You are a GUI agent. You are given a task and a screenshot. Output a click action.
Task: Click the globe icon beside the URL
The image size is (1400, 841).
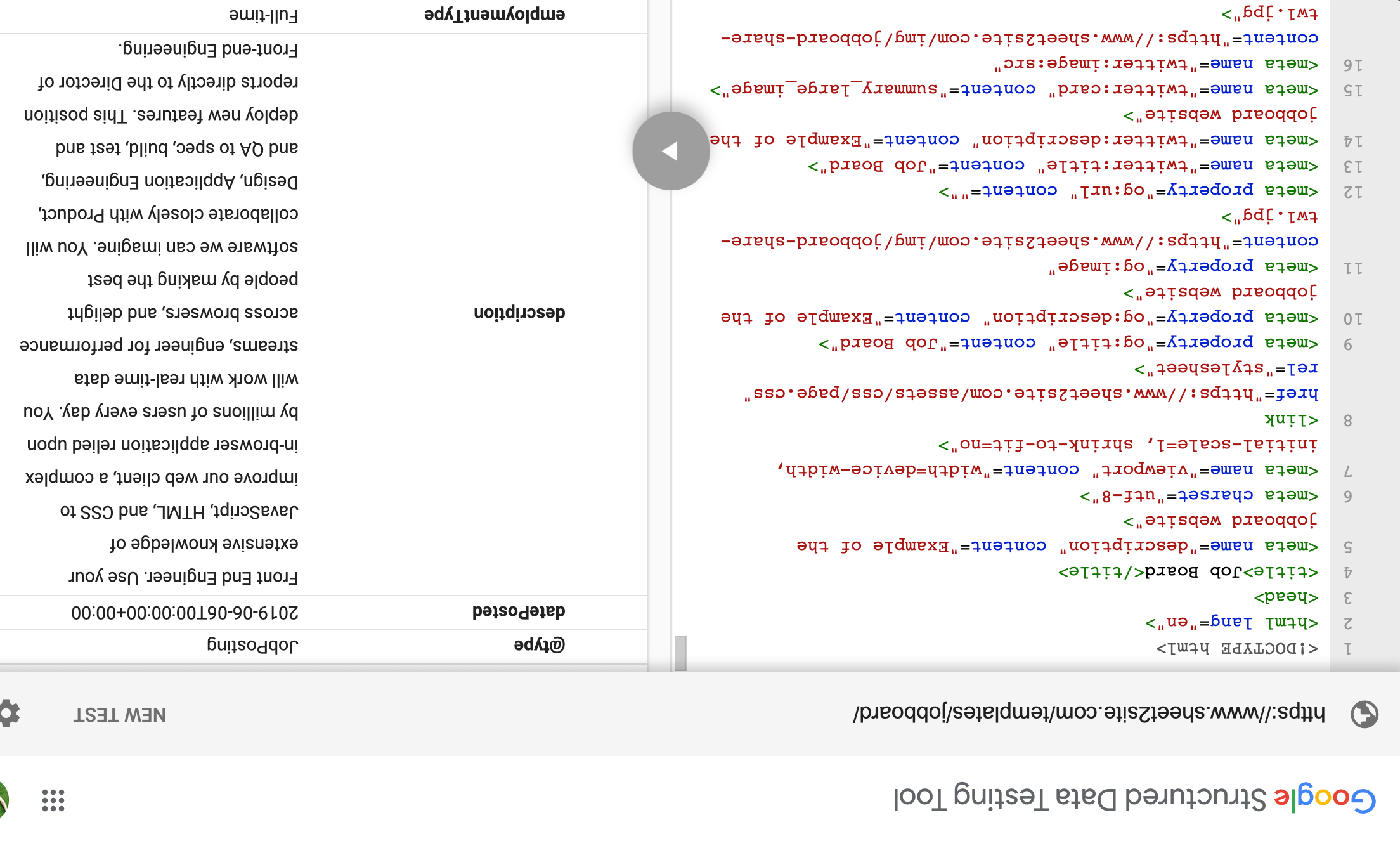tap(1364, 714)
